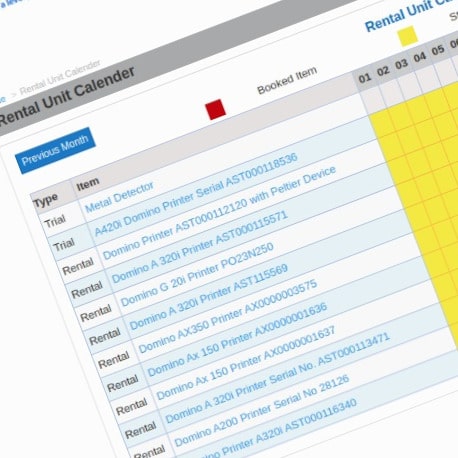This screenshot has height=458, width=458.
Task: Select day 04 column header
Action: (420, 57)
